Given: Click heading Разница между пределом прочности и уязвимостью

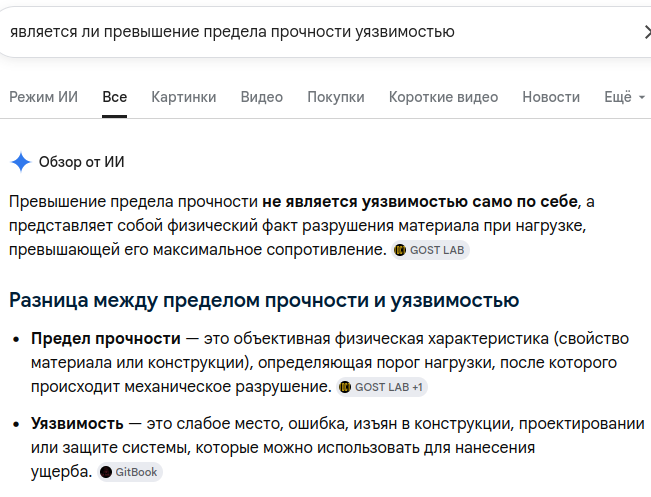Looking at the screenshot, I should 264,300.
